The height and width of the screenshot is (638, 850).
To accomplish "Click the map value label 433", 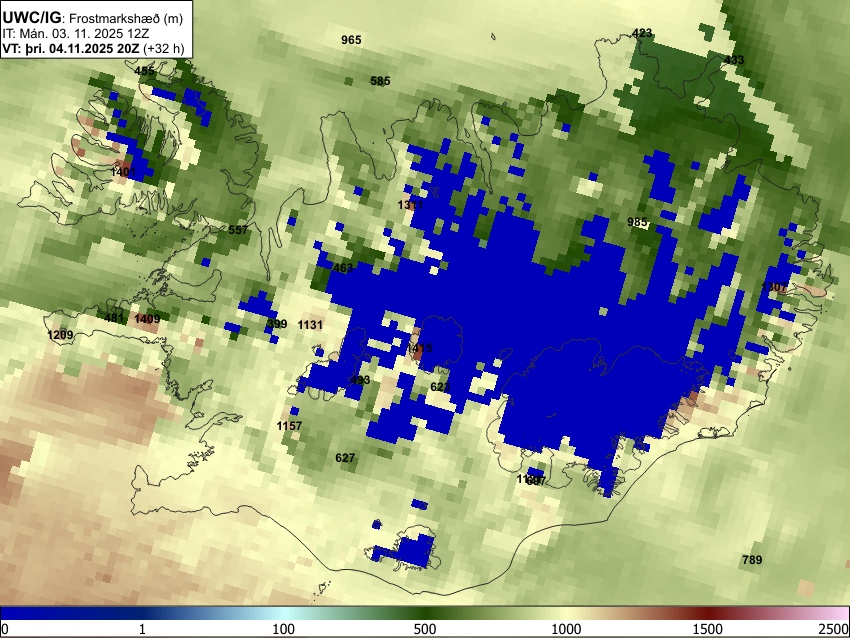I will pyautogui.click(x=734, y=60).
